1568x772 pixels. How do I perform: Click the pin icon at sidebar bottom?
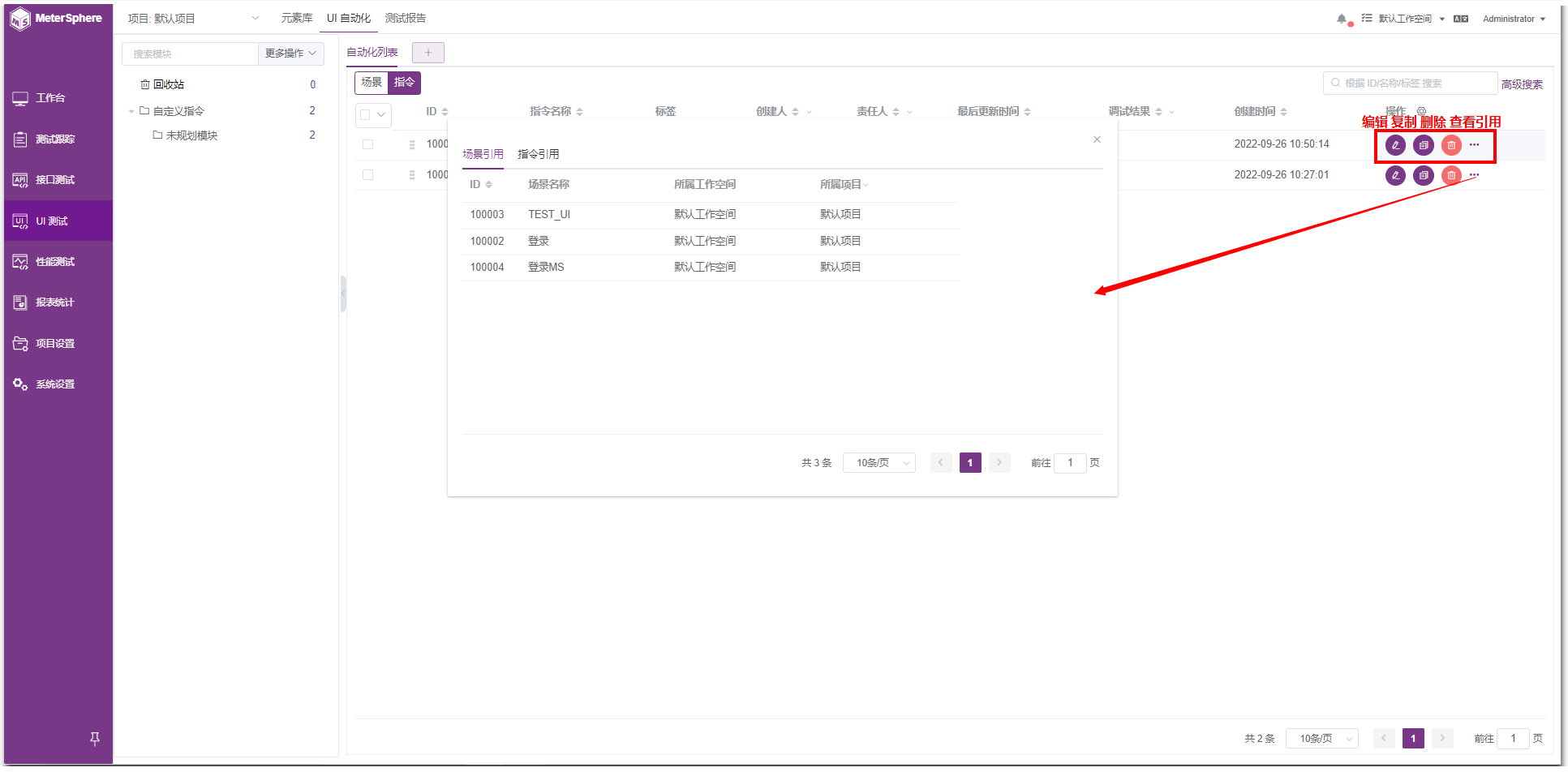(x=95, y=739)
